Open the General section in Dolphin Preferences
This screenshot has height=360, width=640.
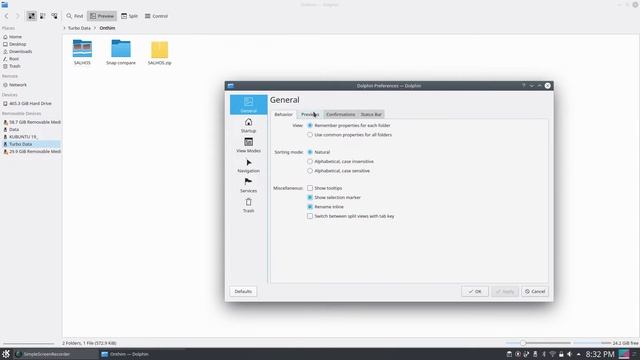click(248, 104)
